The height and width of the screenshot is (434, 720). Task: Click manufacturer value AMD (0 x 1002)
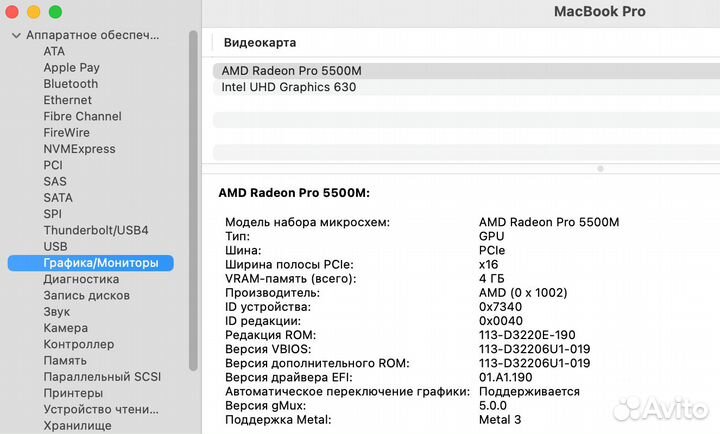coord(523,293)
